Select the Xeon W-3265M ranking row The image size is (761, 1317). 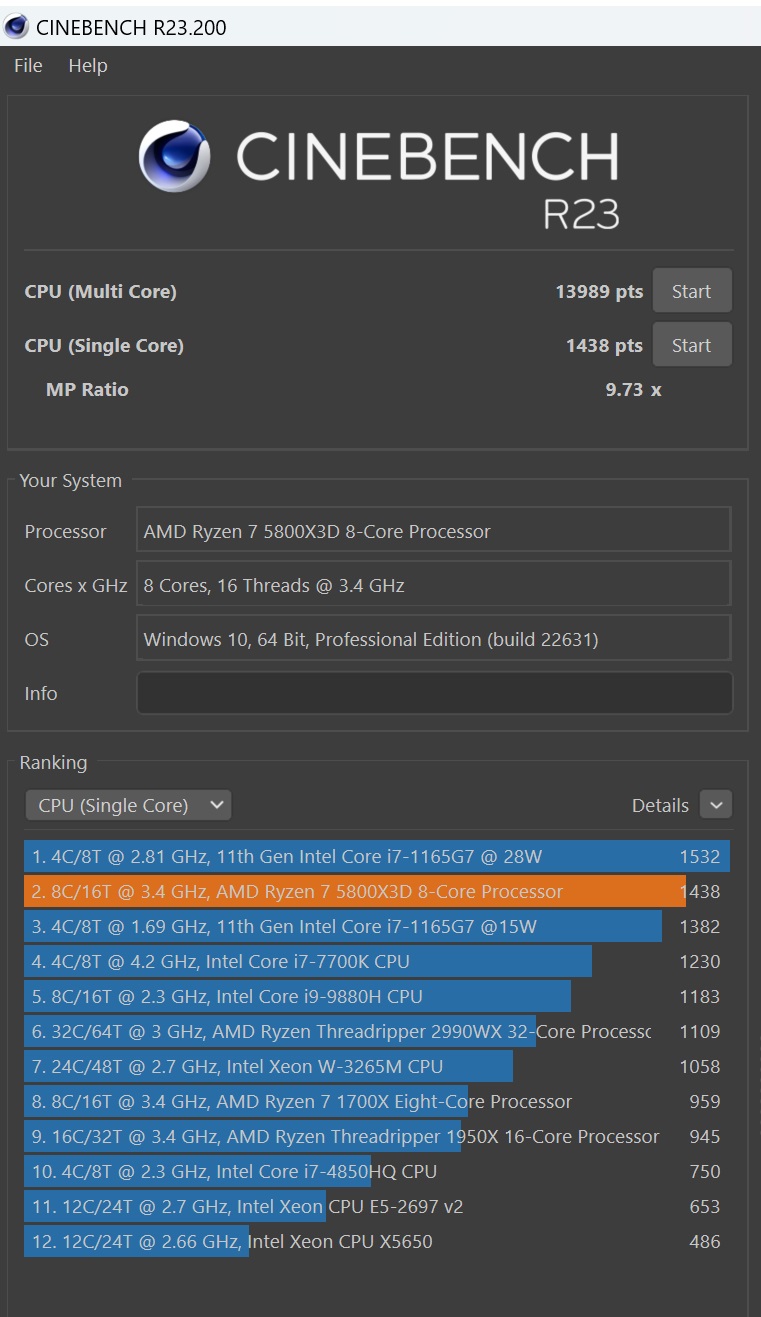(x=377, y=1067)
